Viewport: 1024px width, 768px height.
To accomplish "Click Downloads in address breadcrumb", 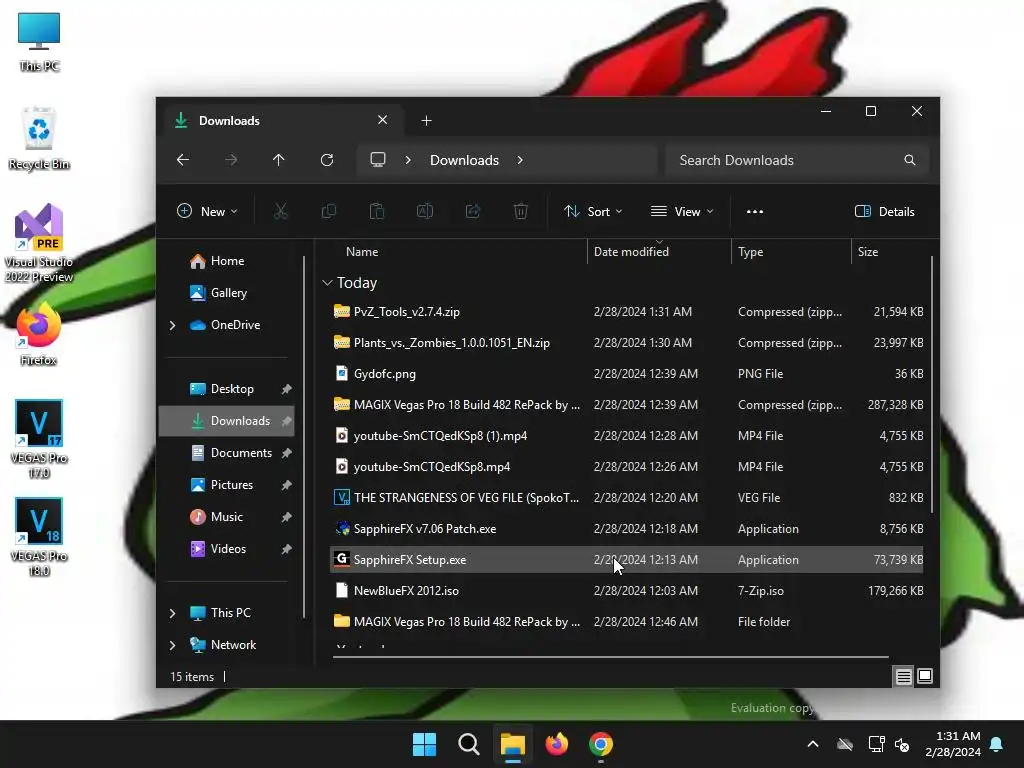I will click(x=464, y=160).
